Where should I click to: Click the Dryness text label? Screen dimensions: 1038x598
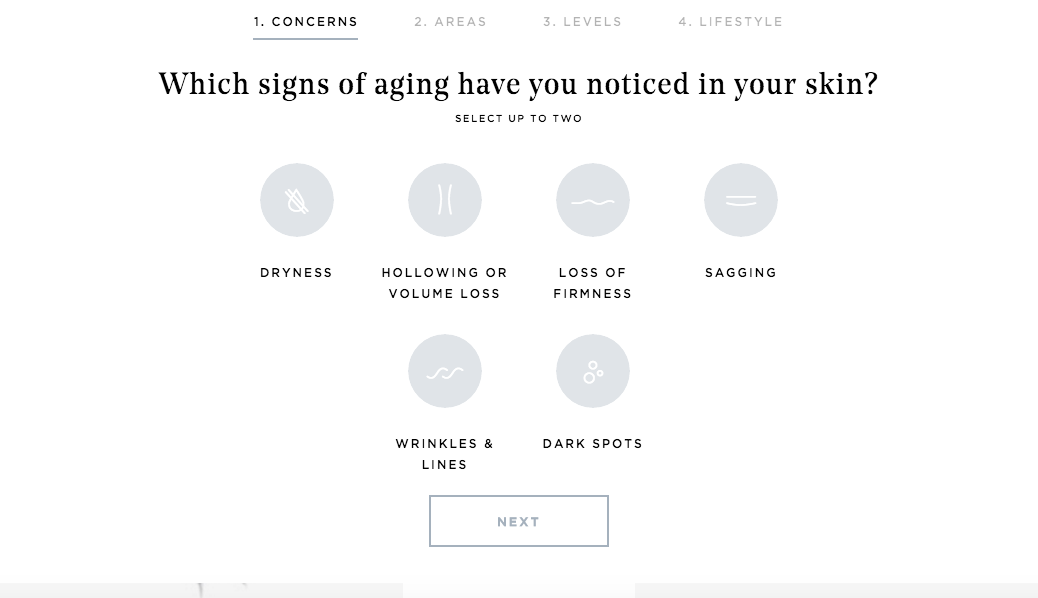[297, 273]
